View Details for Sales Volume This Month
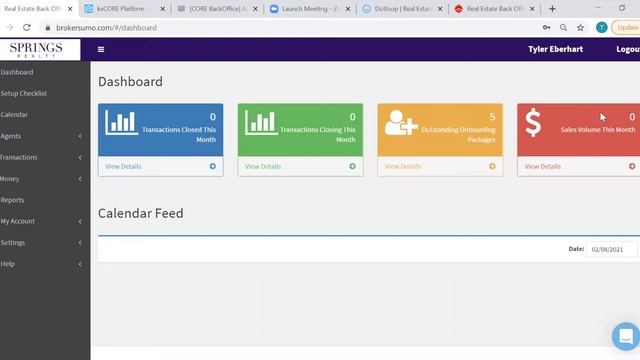 (x=542, y=167)
